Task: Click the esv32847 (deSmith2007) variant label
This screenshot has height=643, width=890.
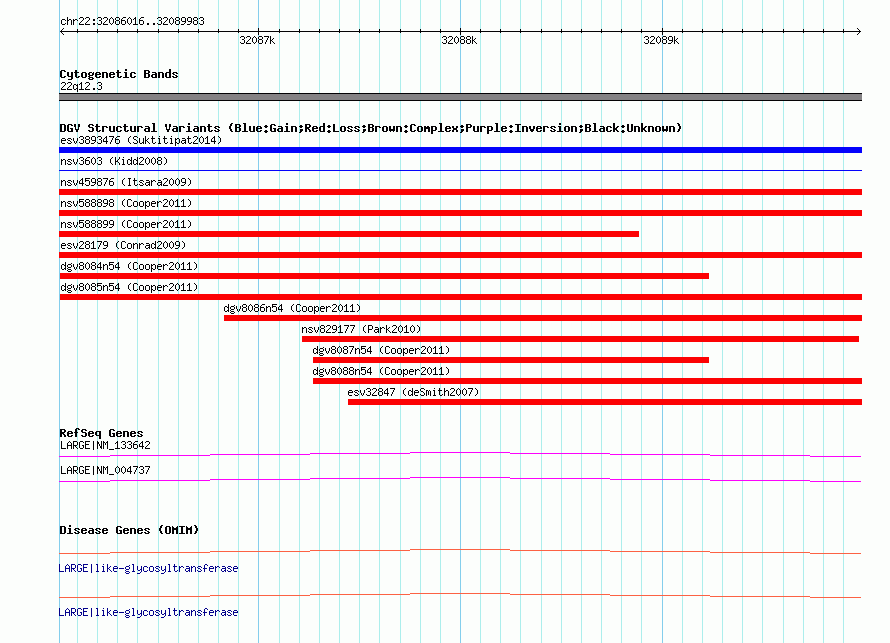Action: pos(413,392)
